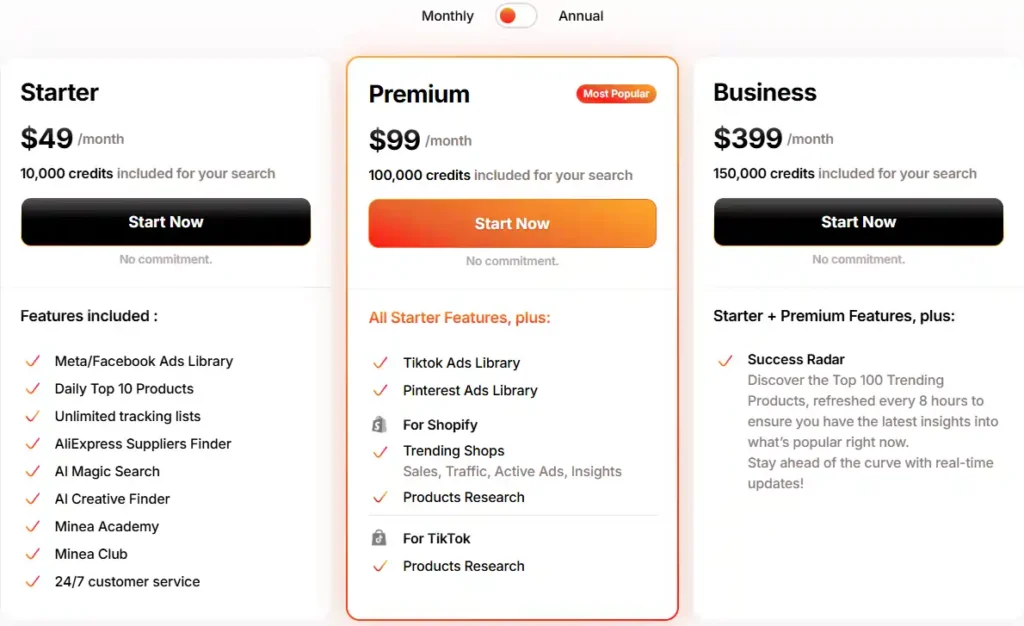Click the checkmark next to Minea Academy

tap(31, 526)
